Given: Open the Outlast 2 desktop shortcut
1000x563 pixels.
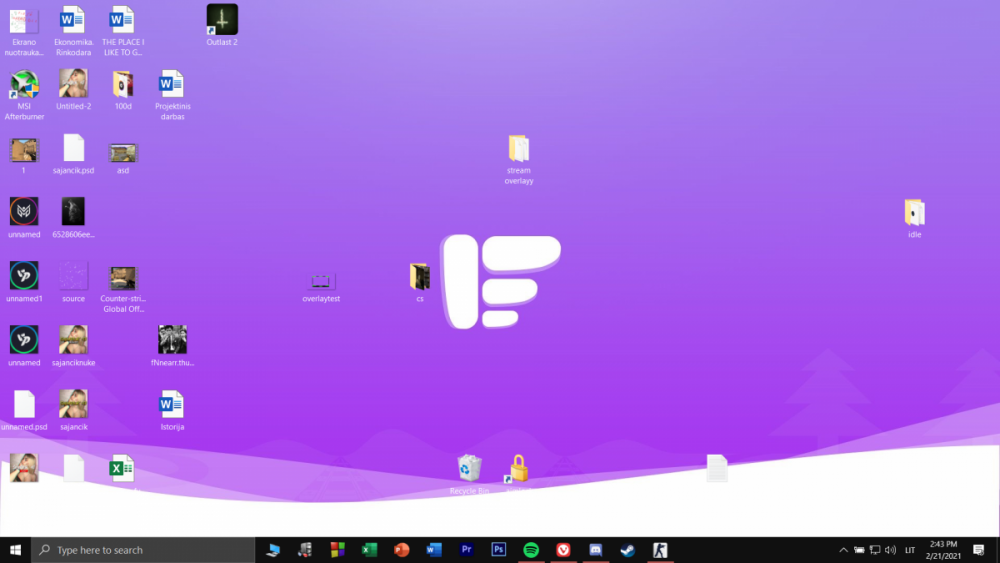Looking at the screenshot, I should point(221,20).
